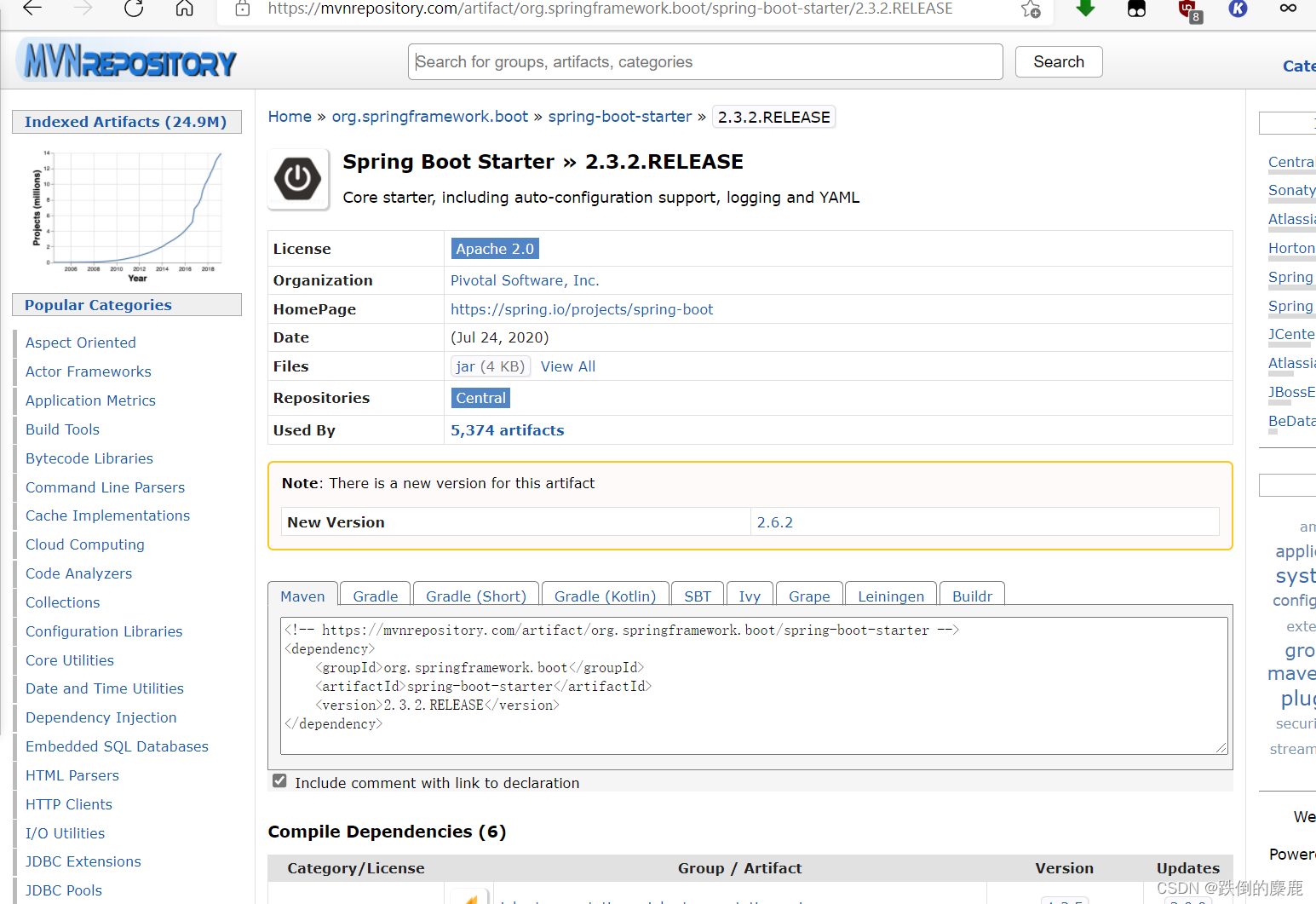This screenshot has width=1316, height=904.
Task: Open the Cache Implementations category
Action: click(107, 515)
